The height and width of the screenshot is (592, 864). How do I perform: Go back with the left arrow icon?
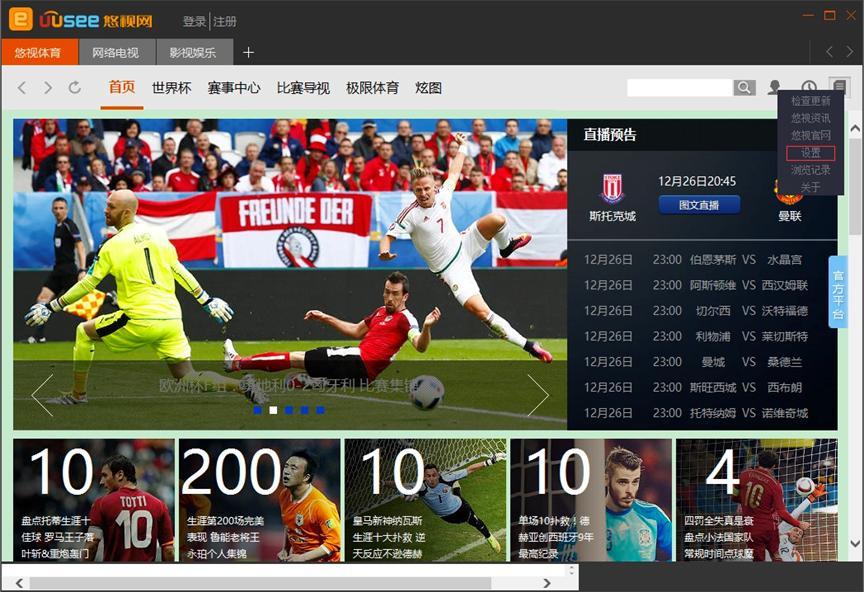pos(22,88)
